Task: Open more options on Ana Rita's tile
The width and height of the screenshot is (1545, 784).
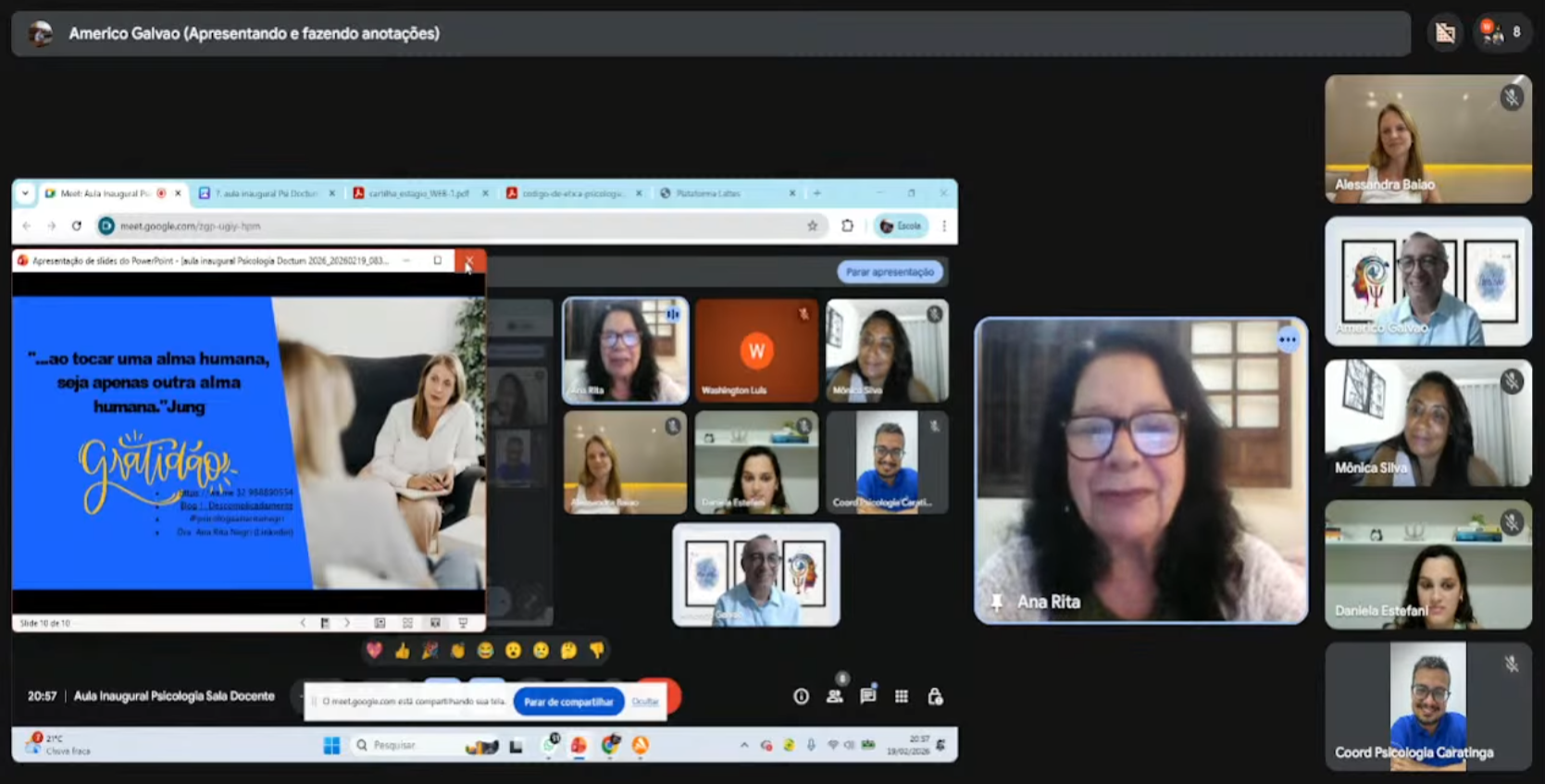Action: pos(1288,340)
